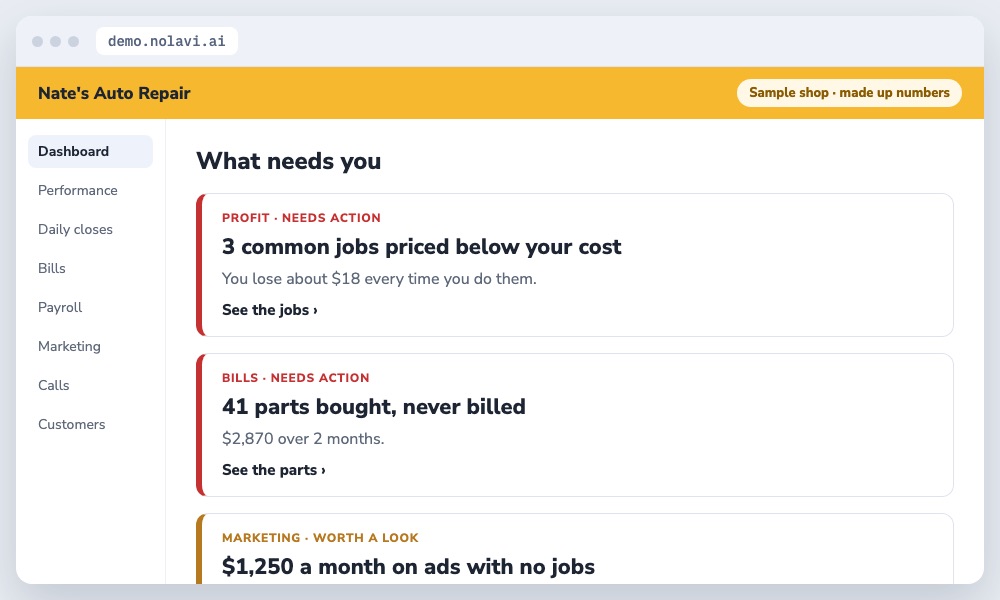Select Bills in the sidebar

52,268
